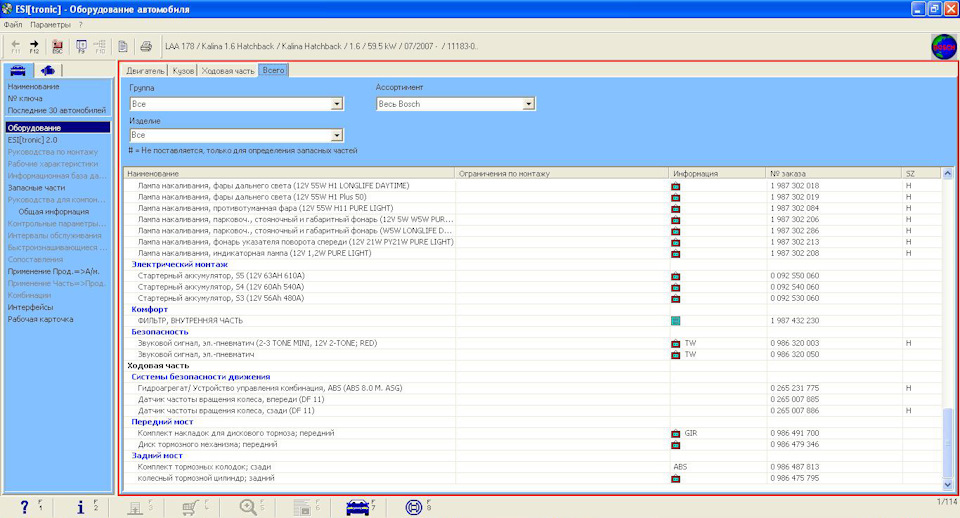Click the Электрический монтаж group heading
Screen dimensions: 960x518
point(179,265)
